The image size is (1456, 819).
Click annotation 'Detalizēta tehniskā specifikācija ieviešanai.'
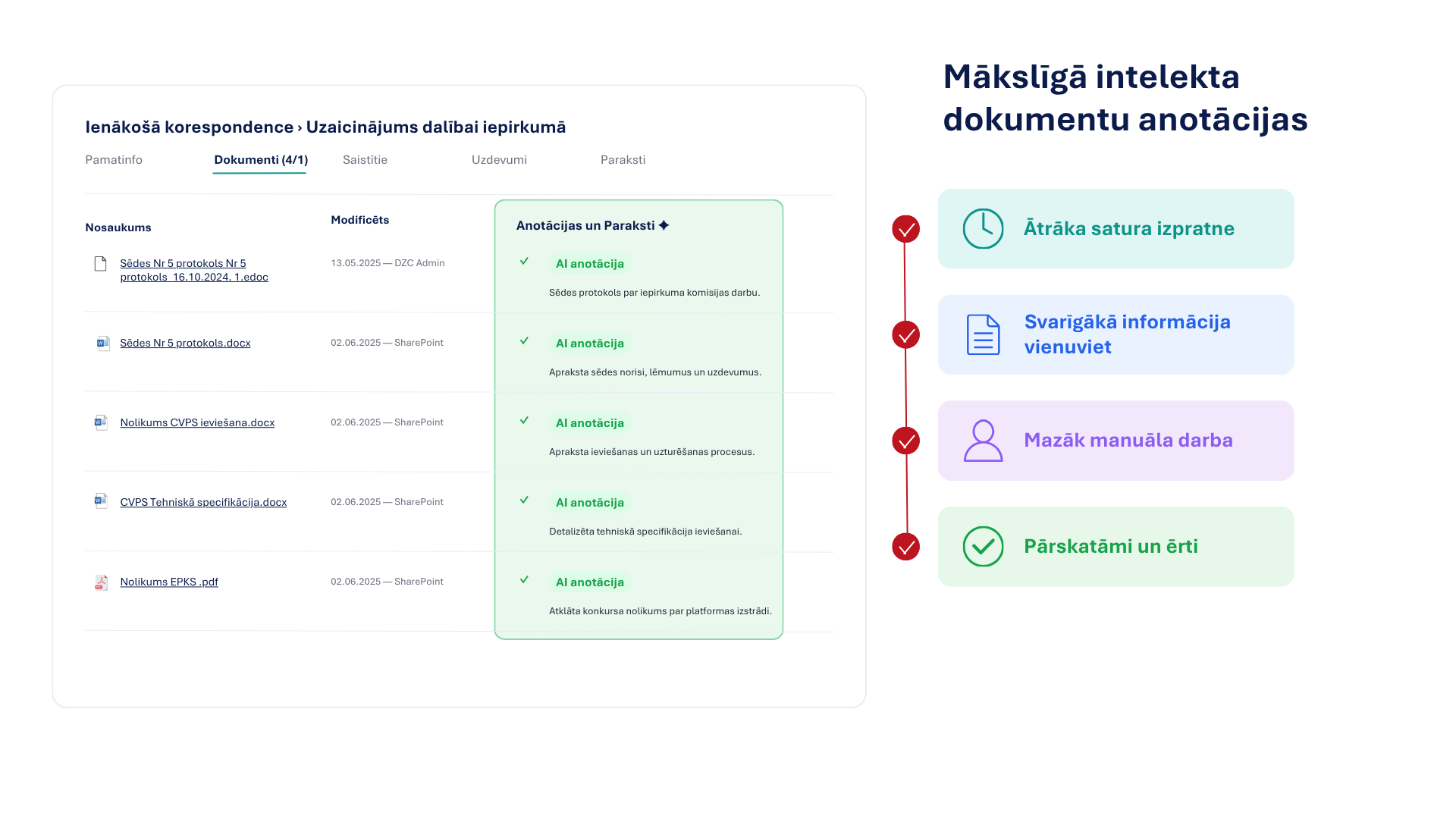click(x=645, y=532)
